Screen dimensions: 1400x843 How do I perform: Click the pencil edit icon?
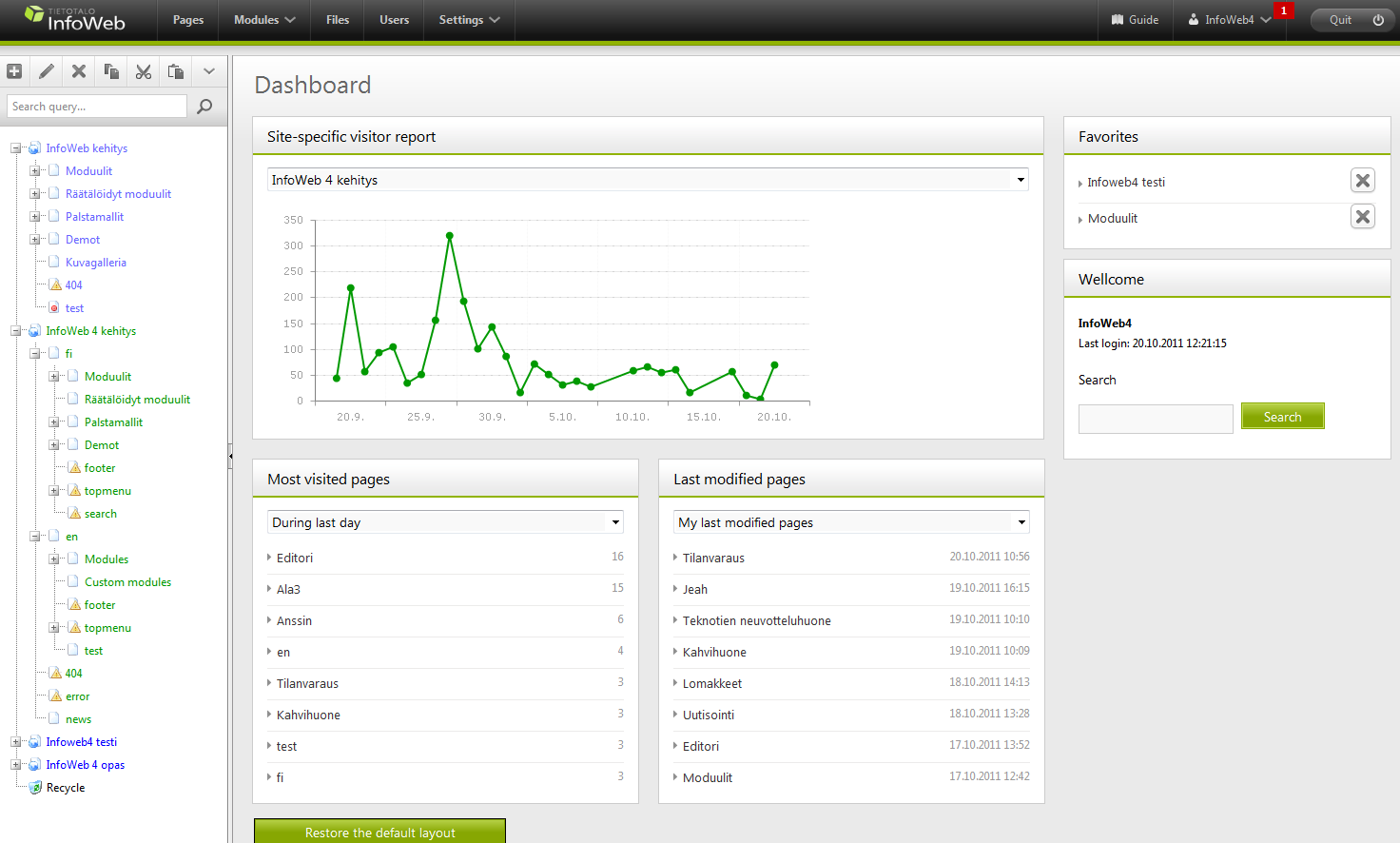tap(47, 71)
